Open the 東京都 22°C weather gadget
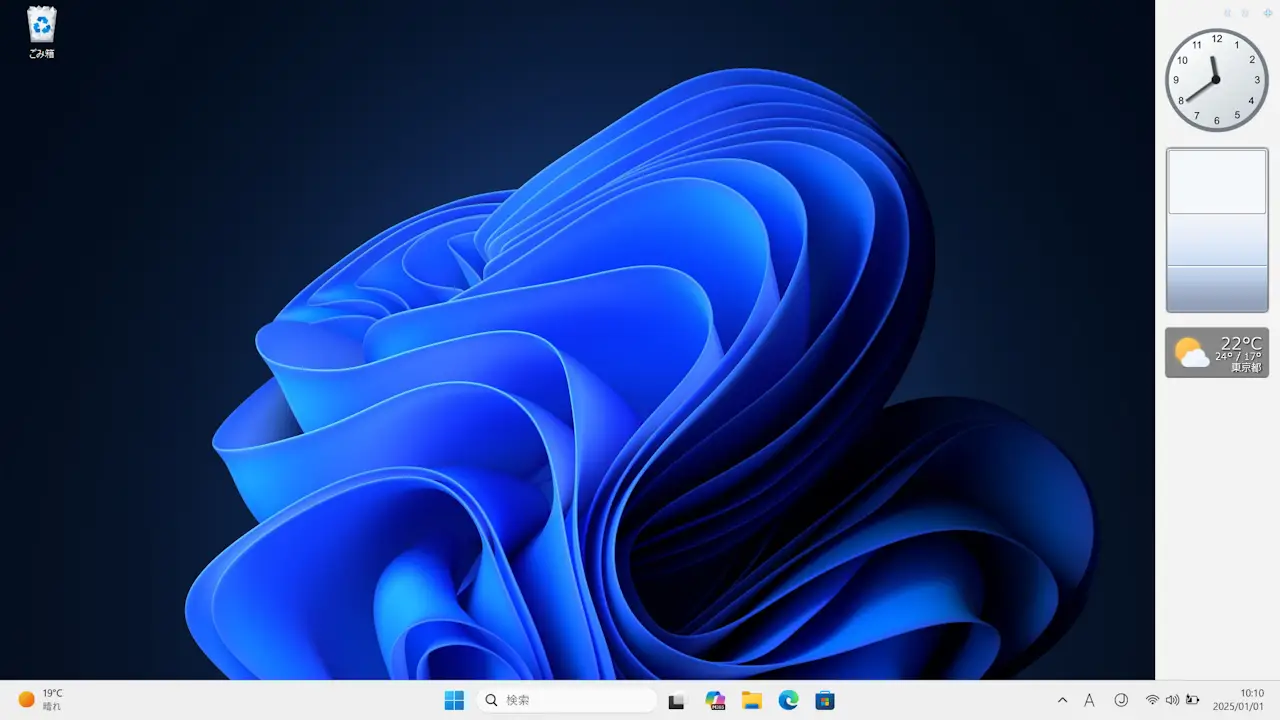Image resolution: width=1280 pixels, height=720 pixels. tap(1217, 353)
